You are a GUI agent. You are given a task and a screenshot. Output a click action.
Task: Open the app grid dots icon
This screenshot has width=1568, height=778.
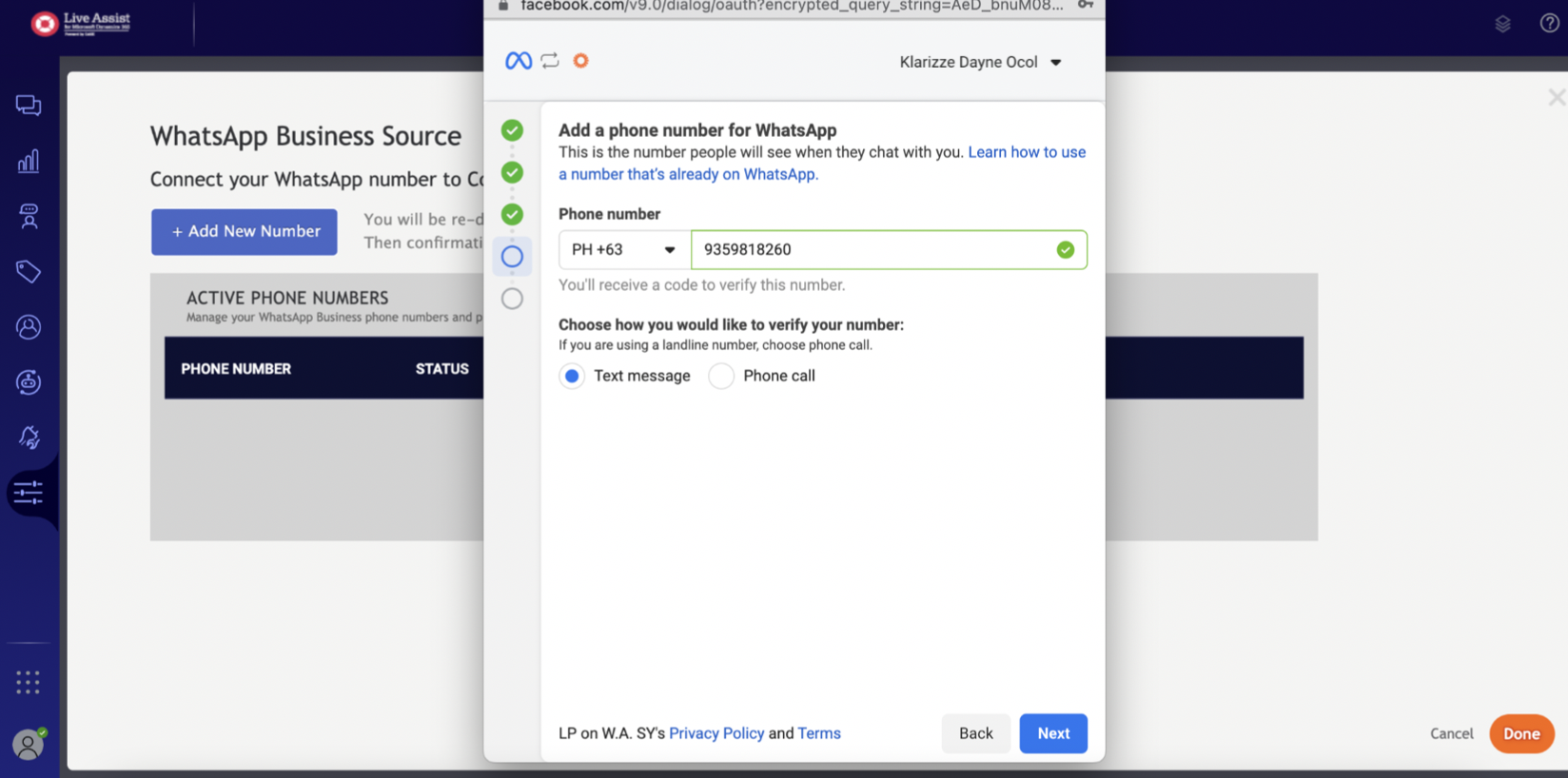pos(28,682)
